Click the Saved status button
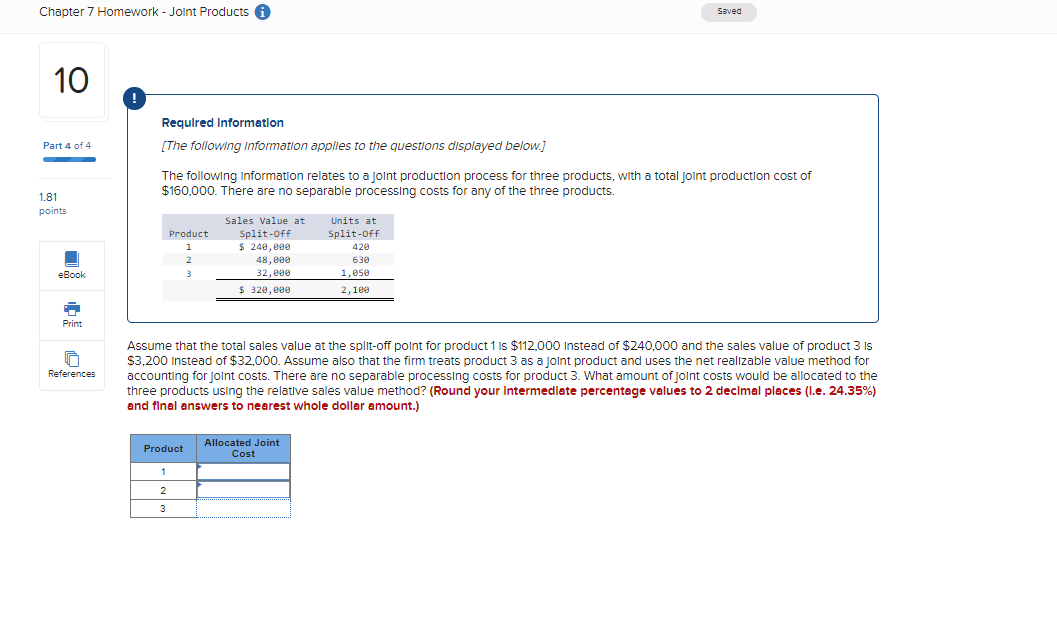 click(x=729, y=12)
